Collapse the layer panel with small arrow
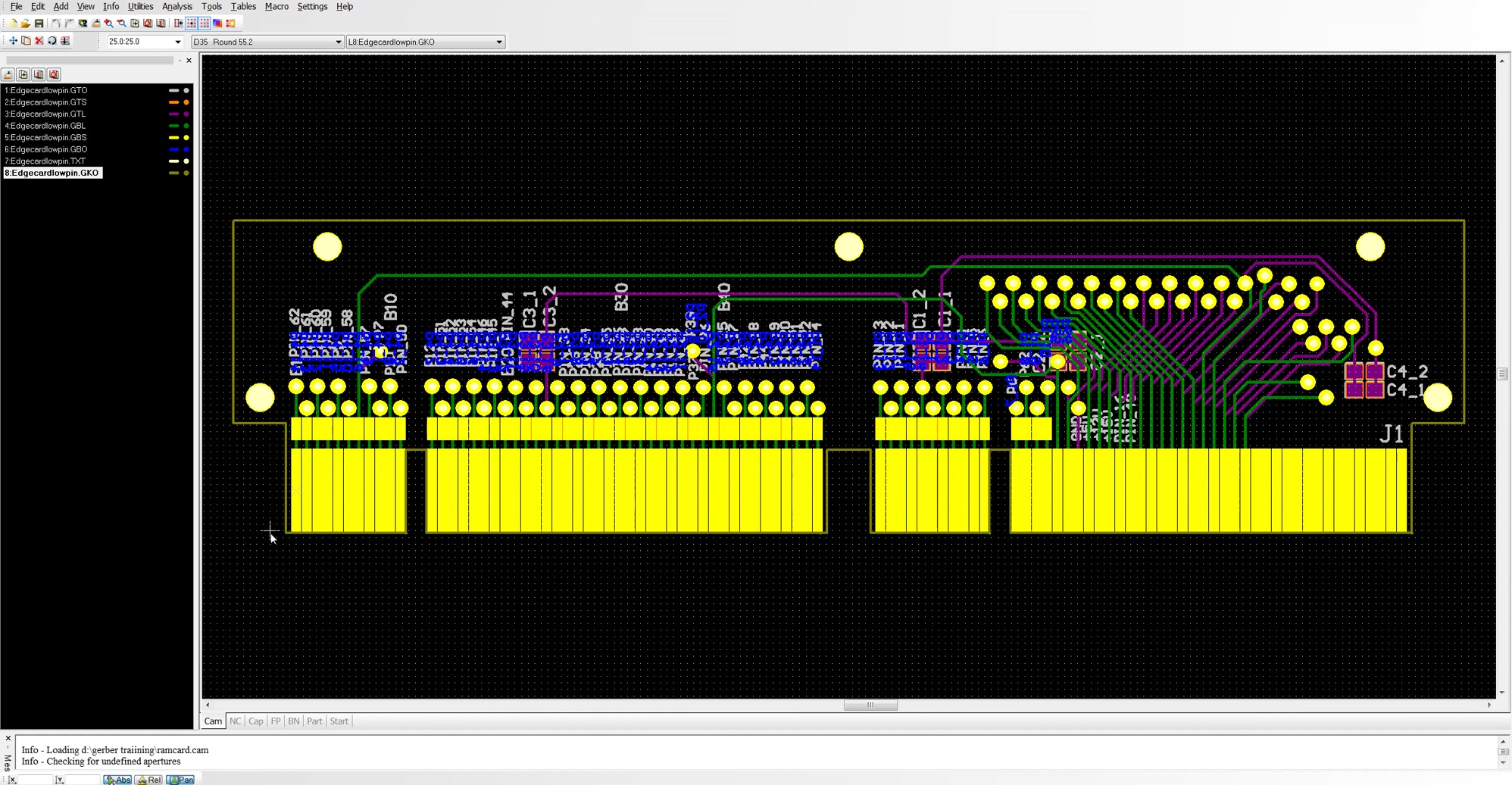The width and height of the screenshot is (1512, 785). click(x=180, y=61)
